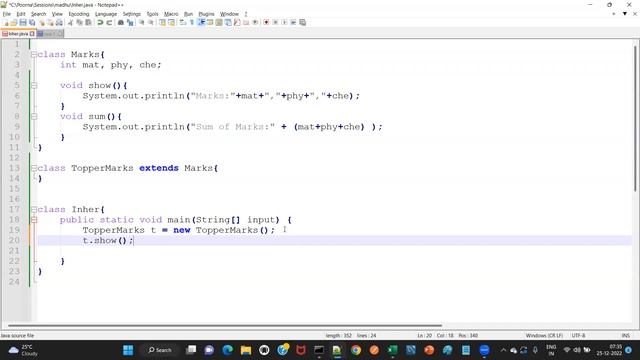Click the Redo toolbar icon
Viewport: 640px width, 360px height.
point(109,23)
